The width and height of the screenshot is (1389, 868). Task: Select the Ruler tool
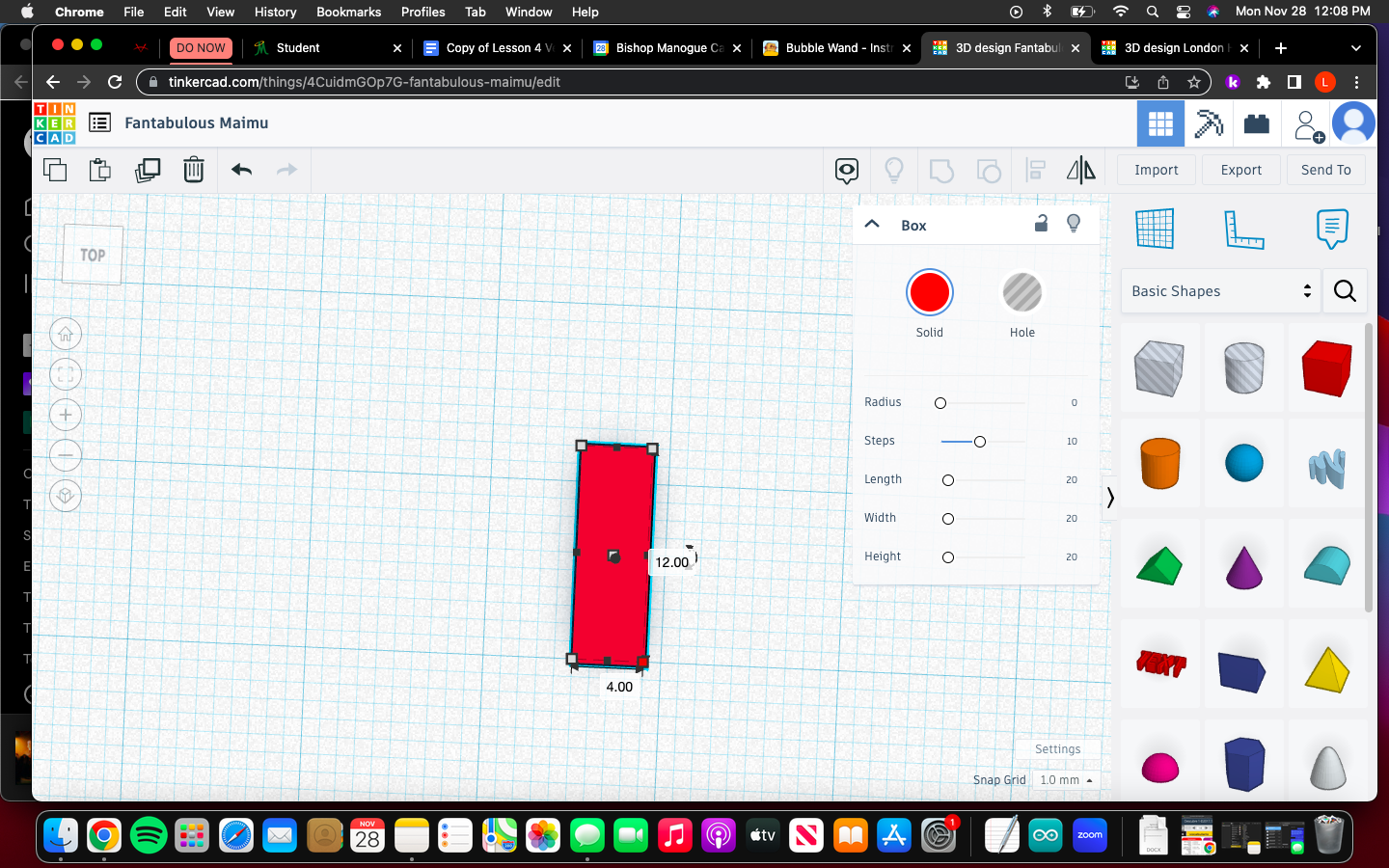coord(1243,229)
